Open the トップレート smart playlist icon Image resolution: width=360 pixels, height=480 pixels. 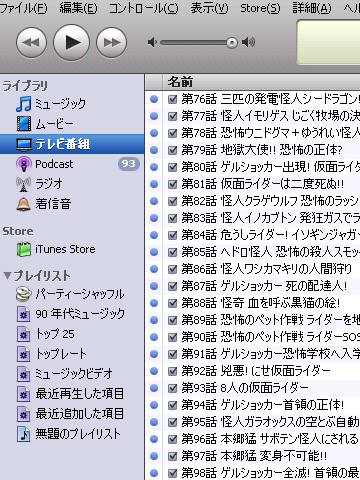(24, 354)
